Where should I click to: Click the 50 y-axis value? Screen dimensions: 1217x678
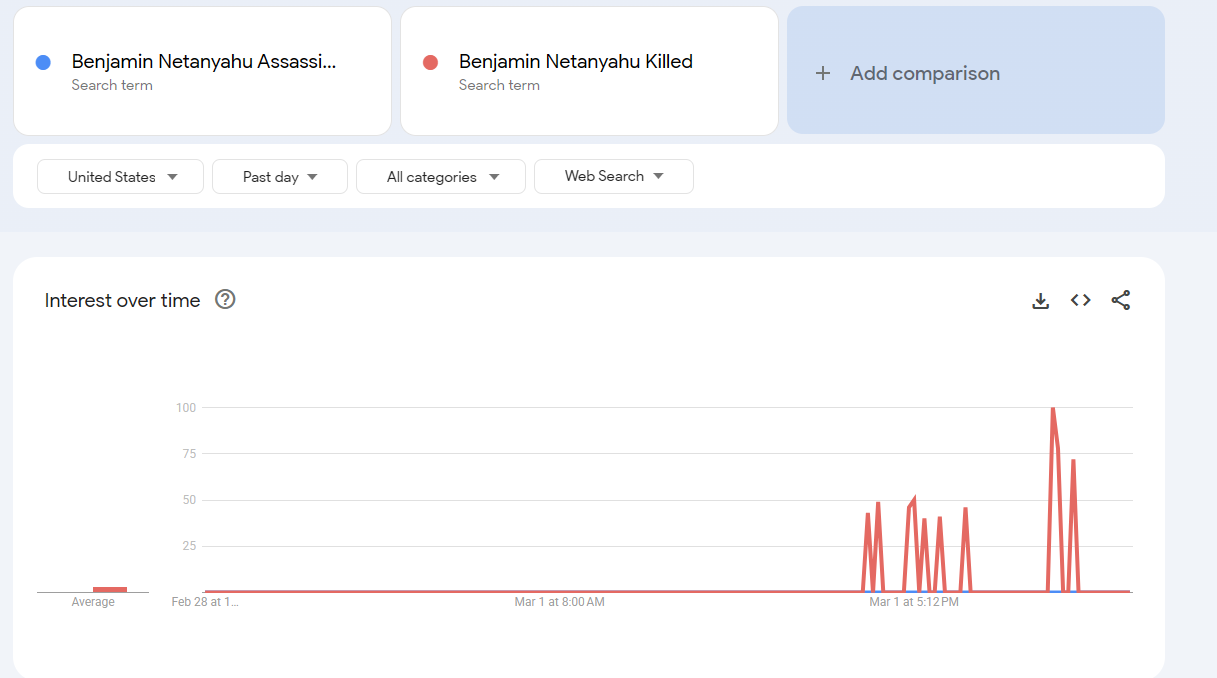pyautogui.click(x=189, y=500)
